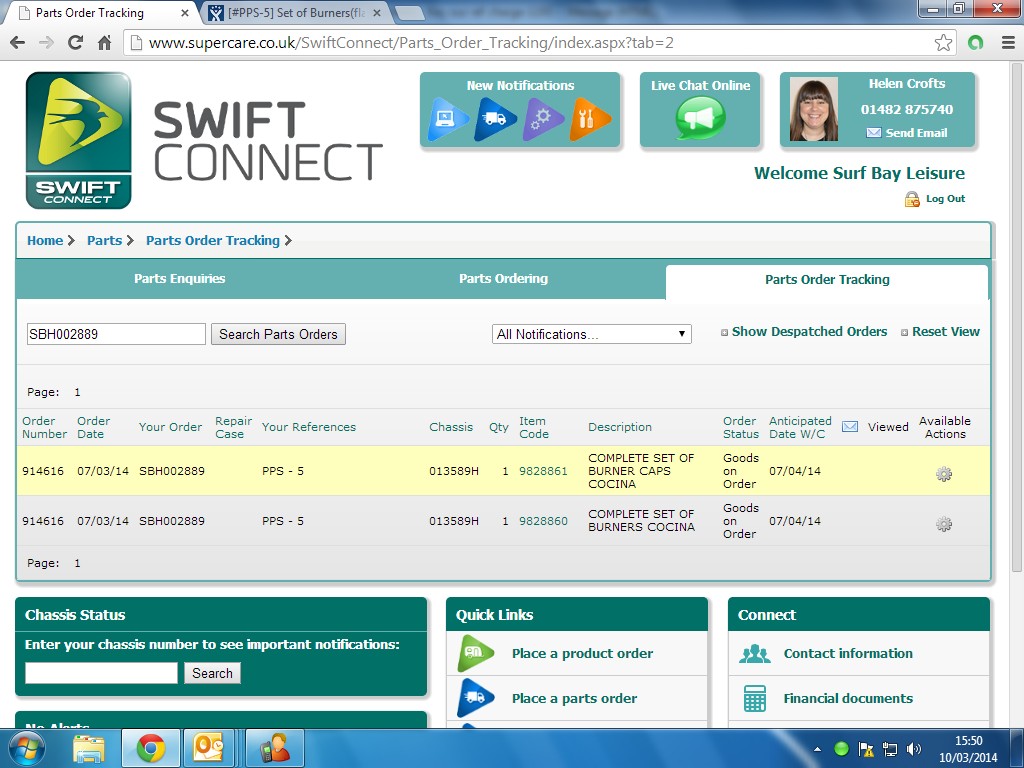The height and width of the screenshot is (768, 1024).
Task: Open the orange tools notification icon
Action: [x=590, y=120]
